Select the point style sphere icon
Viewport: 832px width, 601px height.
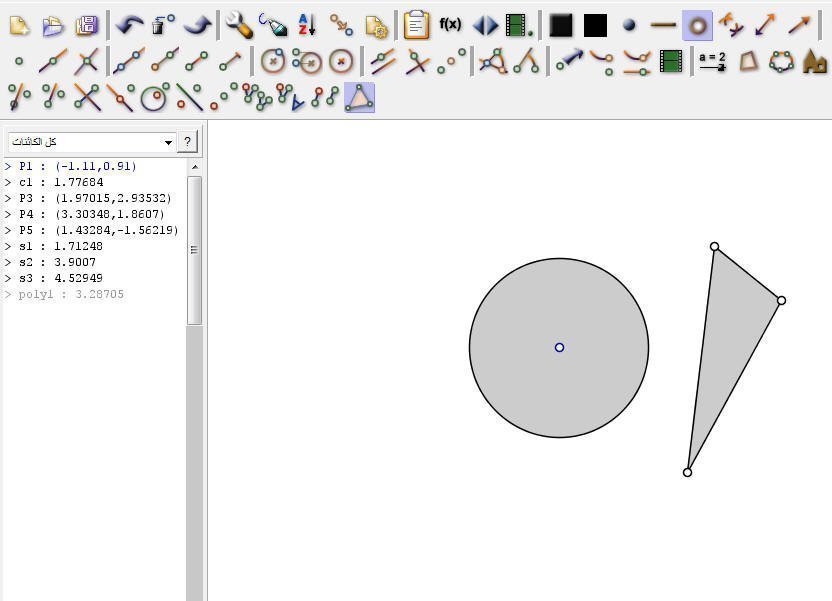tap(629, 25)
